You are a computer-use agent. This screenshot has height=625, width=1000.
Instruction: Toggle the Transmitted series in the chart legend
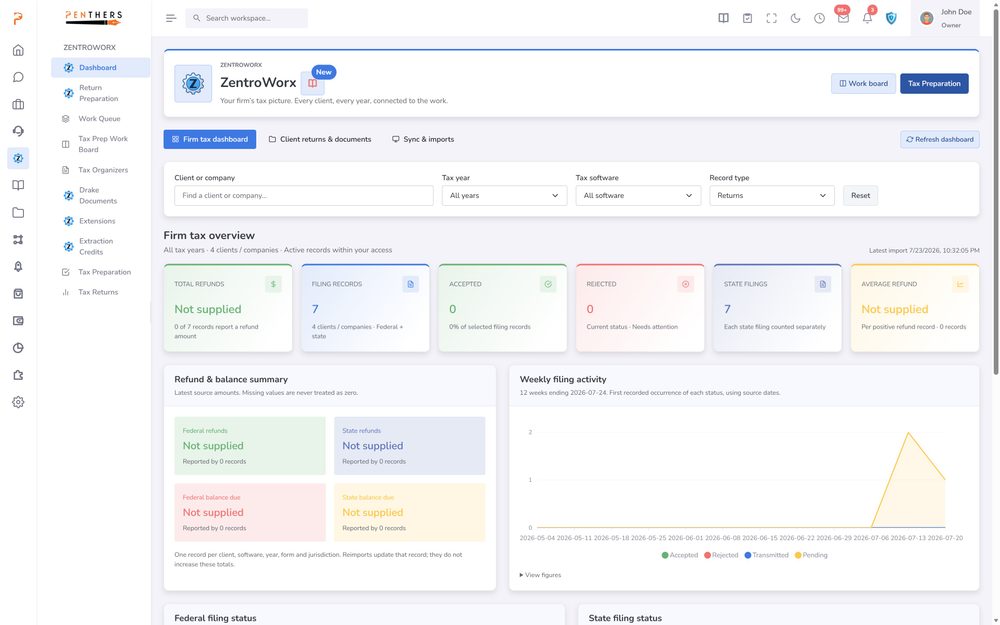coord(767,555)
